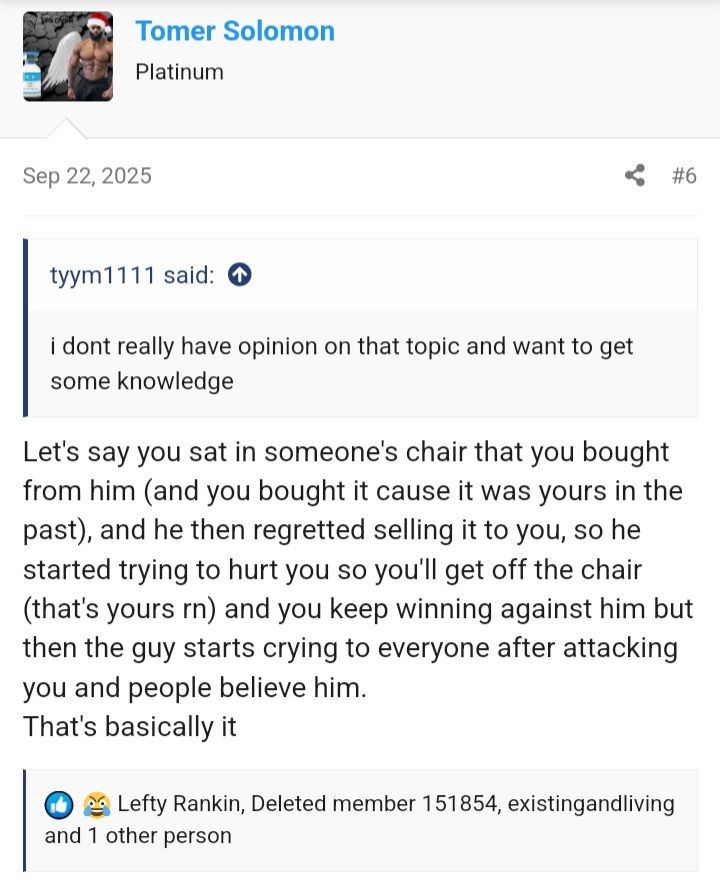Click the Platinum user title
This screenshot has height=881, width=720.
[x=179, y=72]
